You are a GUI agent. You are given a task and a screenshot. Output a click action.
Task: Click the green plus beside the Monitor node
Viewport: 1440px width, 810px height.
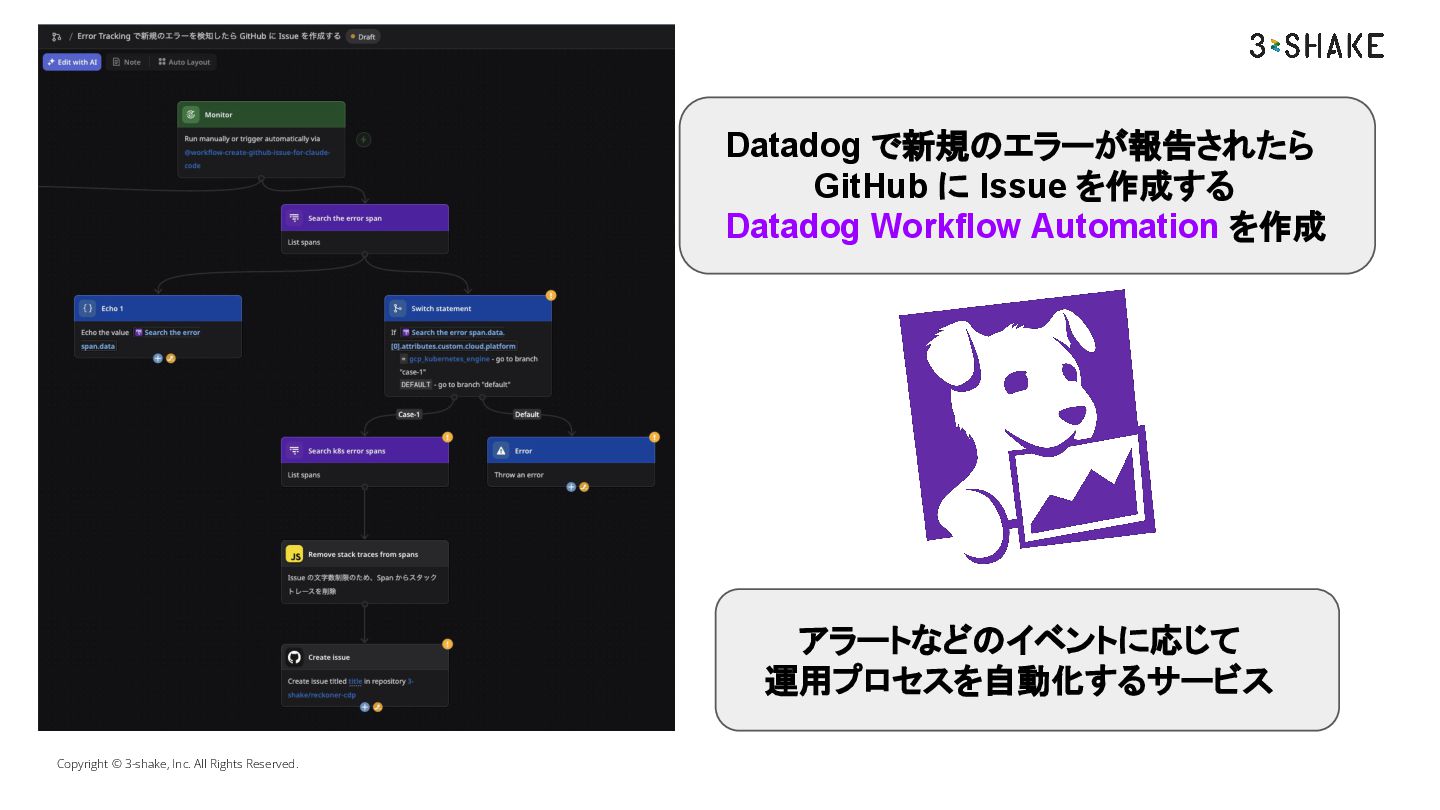click(364, 139)
